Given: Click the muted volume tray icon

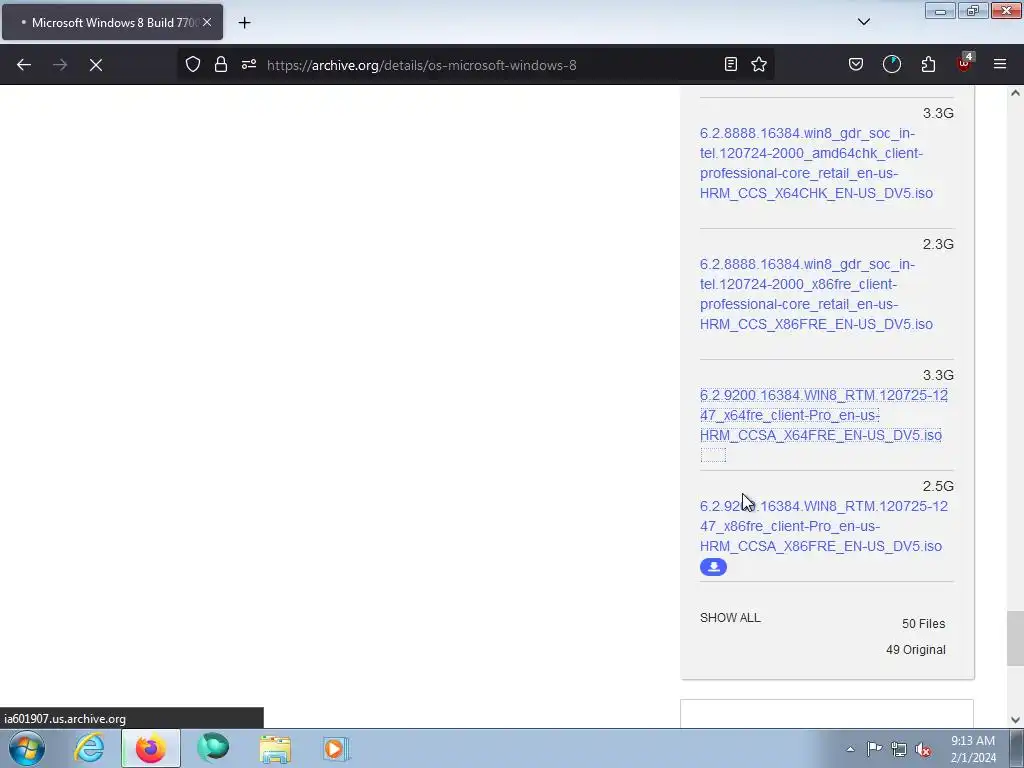Looking at the screenshot, I should point(923,749).
